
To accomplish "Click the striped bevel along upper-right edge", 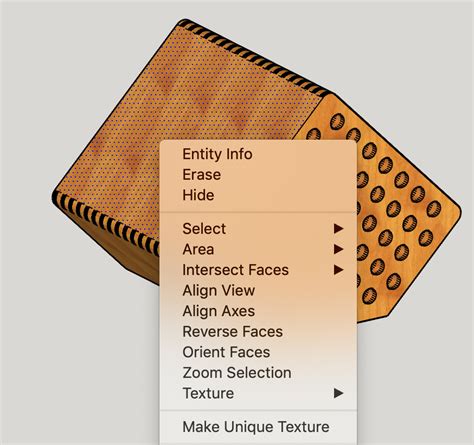I will (x=253, y=57).
